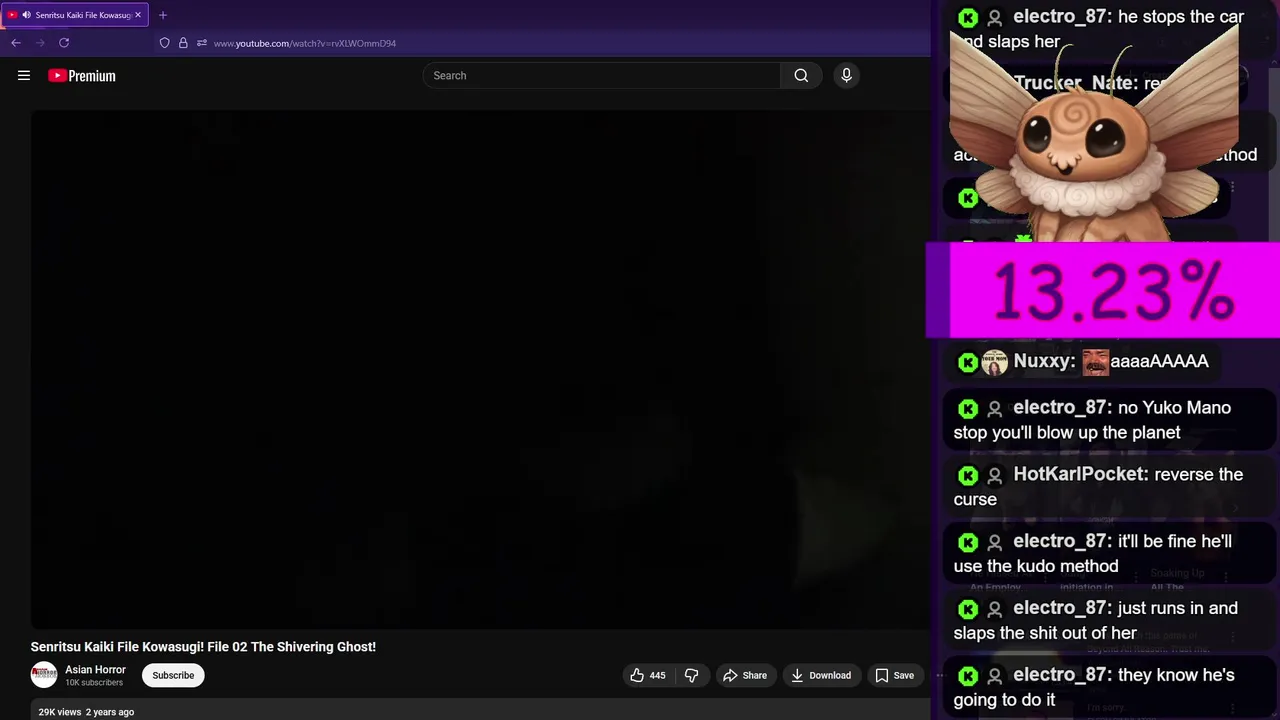Click the green badge beside HotKarlPocket

pos(968,475)
